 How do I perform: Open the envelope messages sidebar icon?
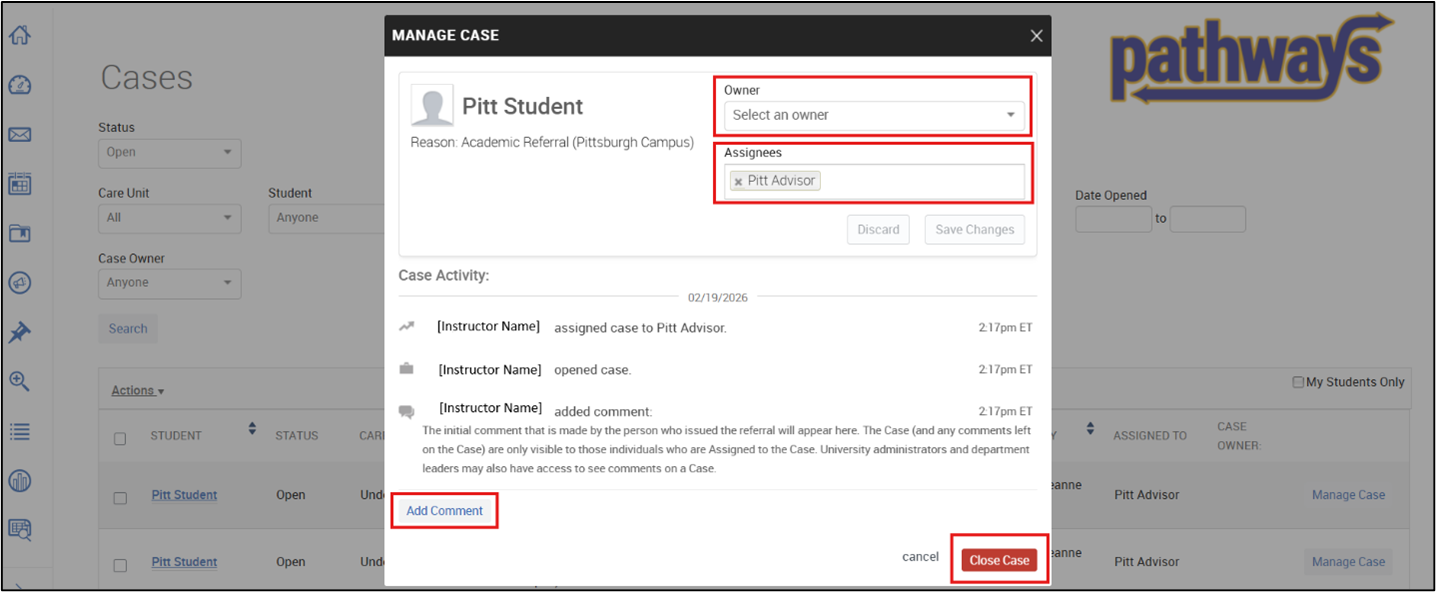coord(19,135)
